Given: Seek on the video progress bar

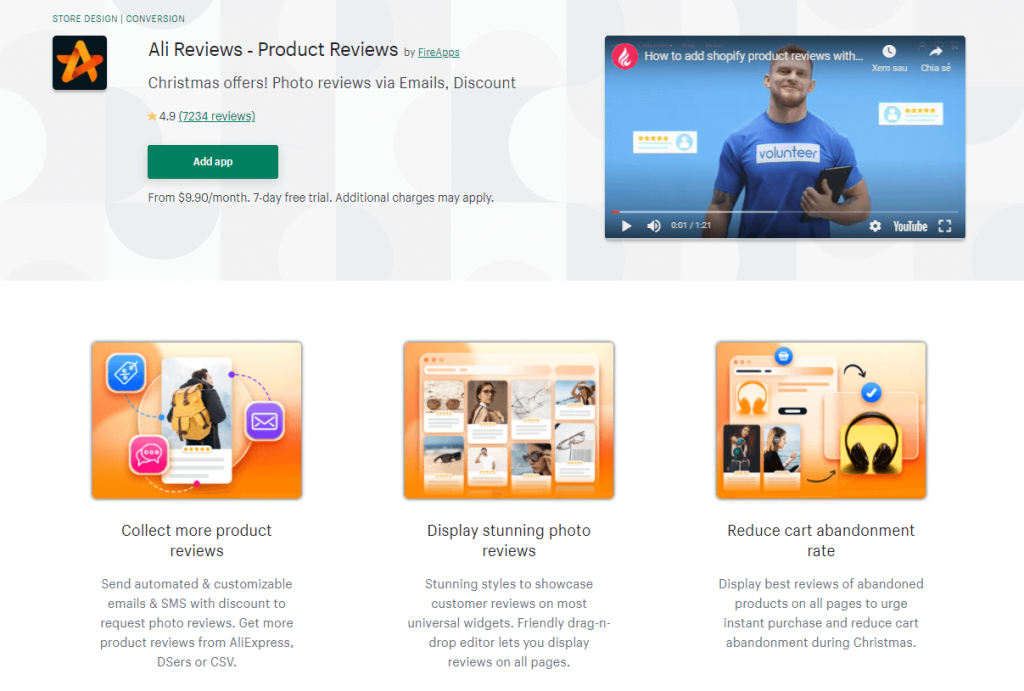Looking at the screenshot, I should (784, 212).
